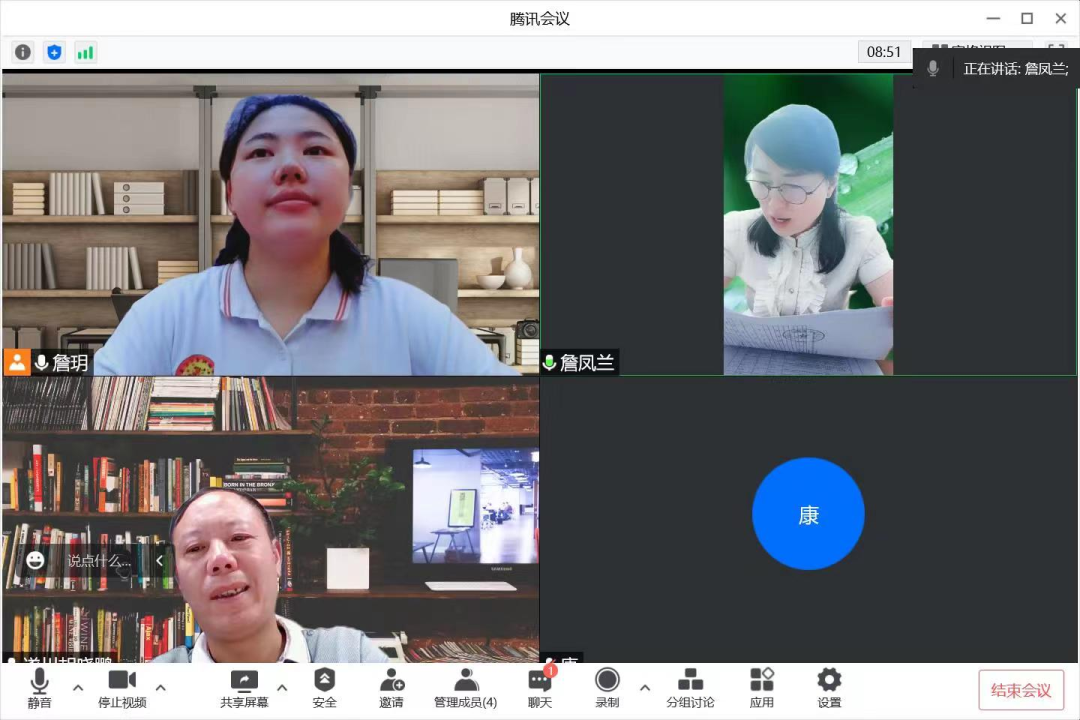Open the meeting info icon
Image resolution: width=1080 pixels, height=720 pixels.
(23, 52)
